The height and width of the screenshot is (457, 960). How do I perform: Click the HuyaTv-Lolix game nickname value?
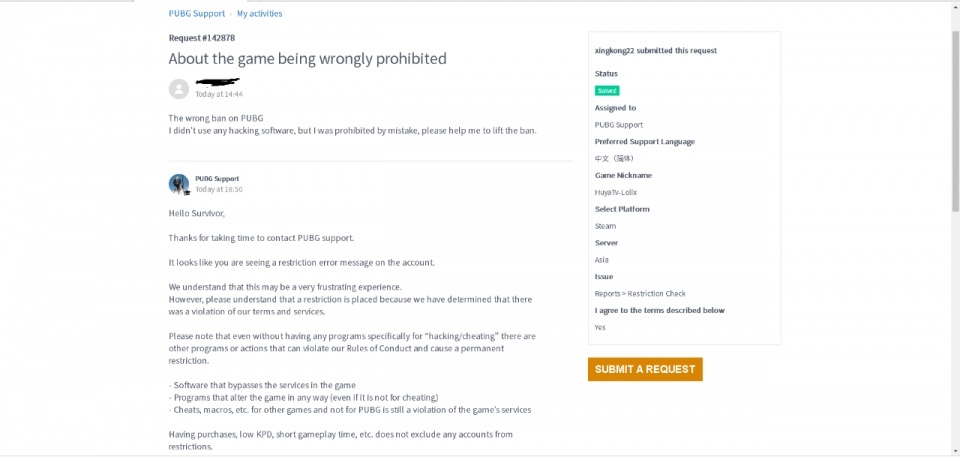point(615,192)
